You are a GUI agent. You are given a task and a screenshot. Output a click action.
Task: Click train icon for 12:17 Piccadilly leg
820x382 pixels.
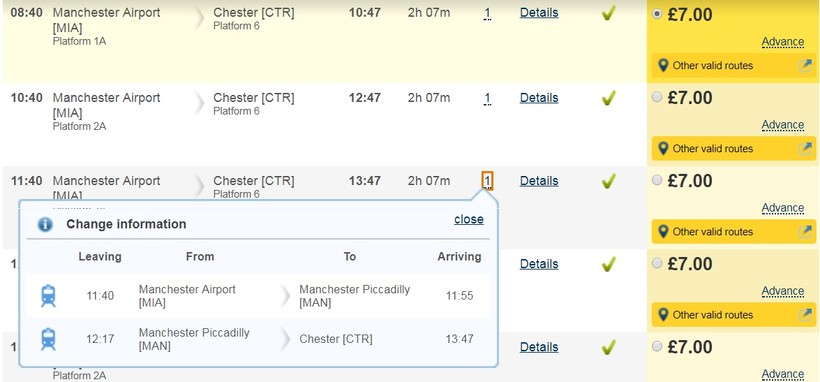click(x=48, y=339)
